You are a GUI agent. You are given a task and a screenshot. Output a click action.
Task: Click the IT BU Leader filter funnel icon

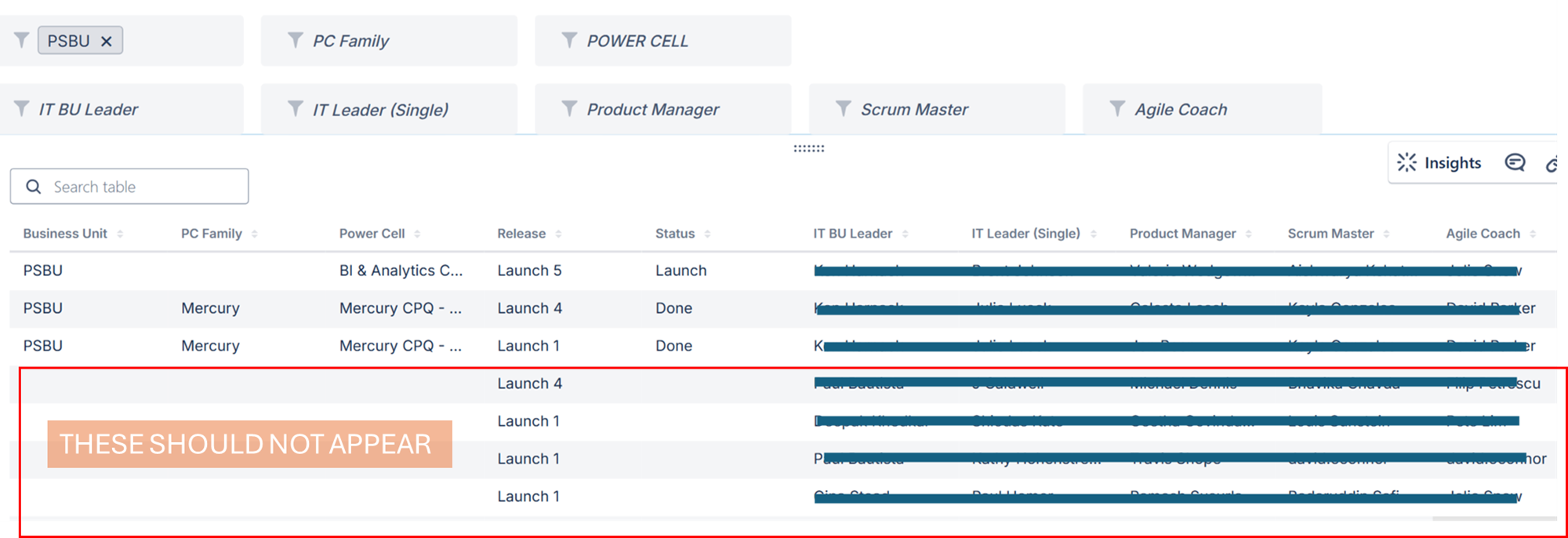coord(22,108)
